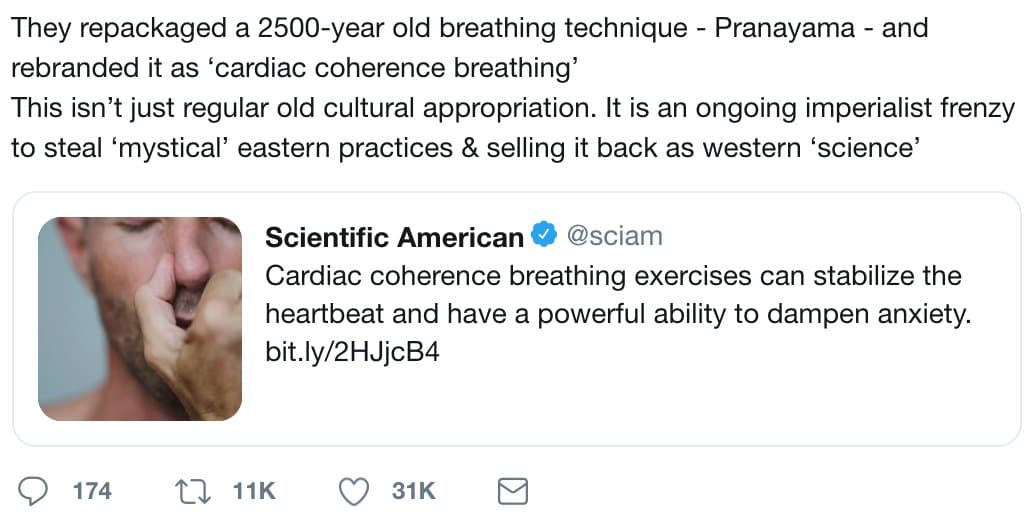Viewport: 1030px width, 520px height.
Task: Click the 31K likes count
Action: [x=413, y=491]
